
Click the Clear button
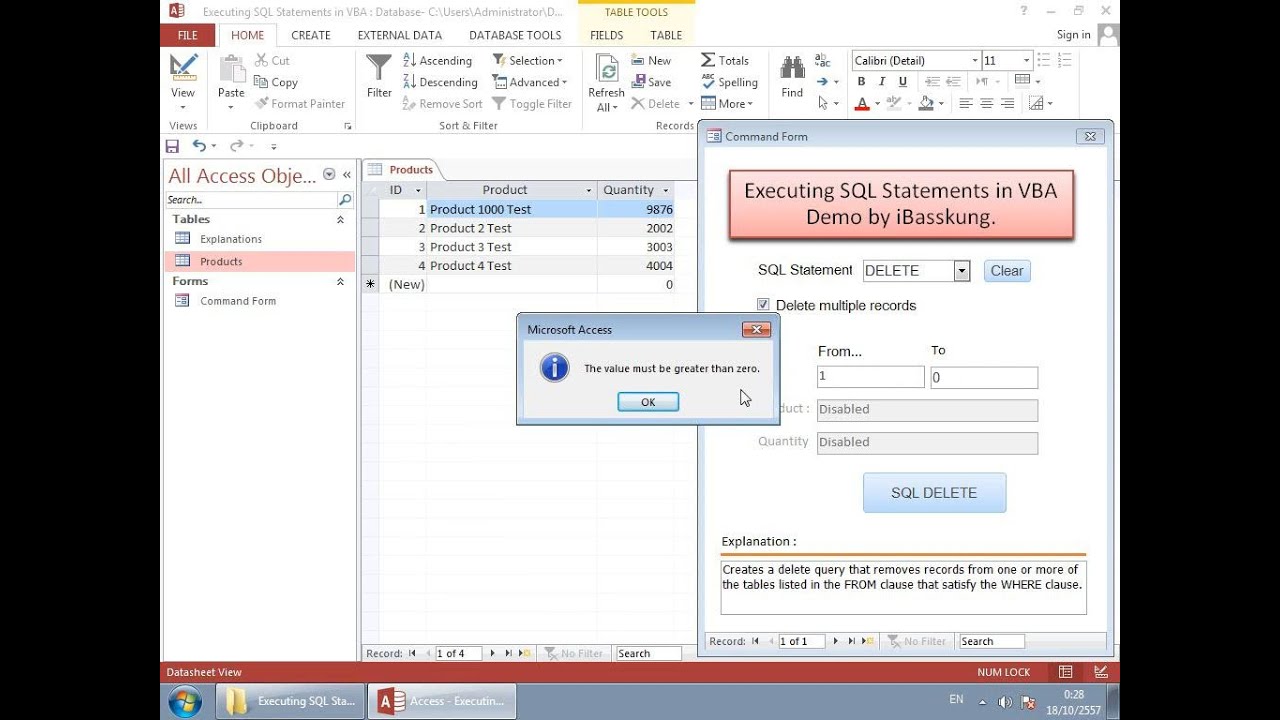[1007, 270]
